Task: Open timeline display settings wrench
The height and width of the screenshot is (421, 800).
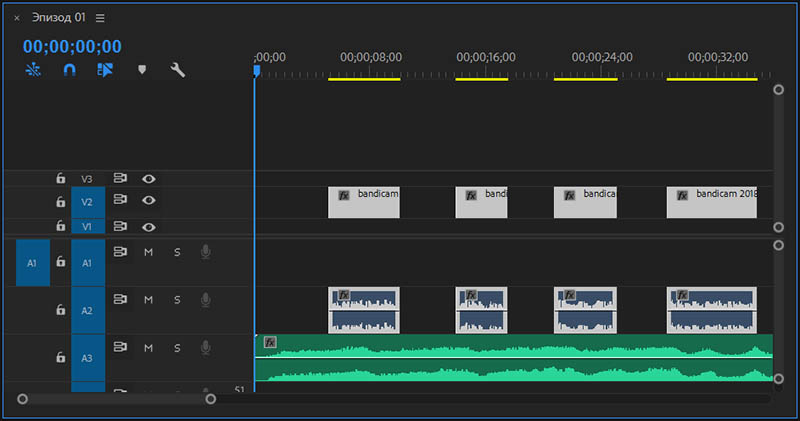Action: point(178,70)
